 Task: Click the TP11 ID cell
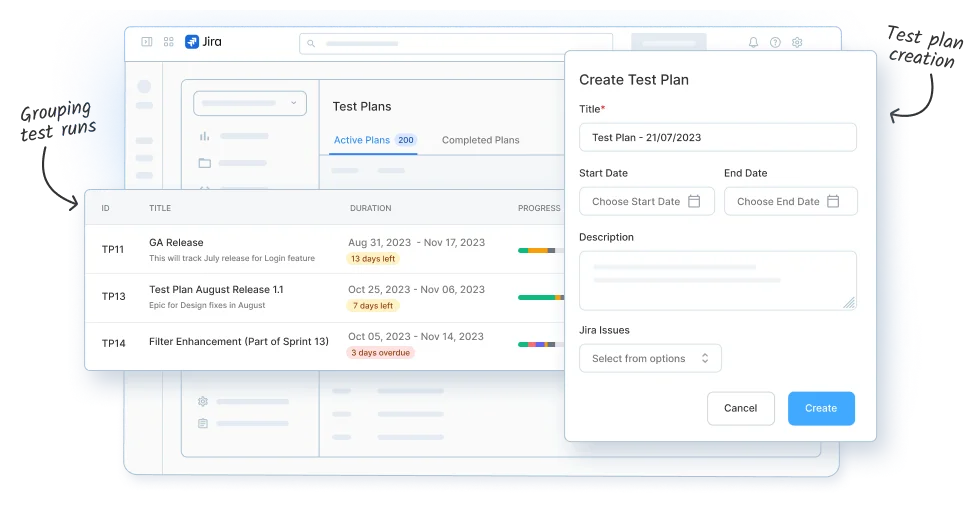113,249
